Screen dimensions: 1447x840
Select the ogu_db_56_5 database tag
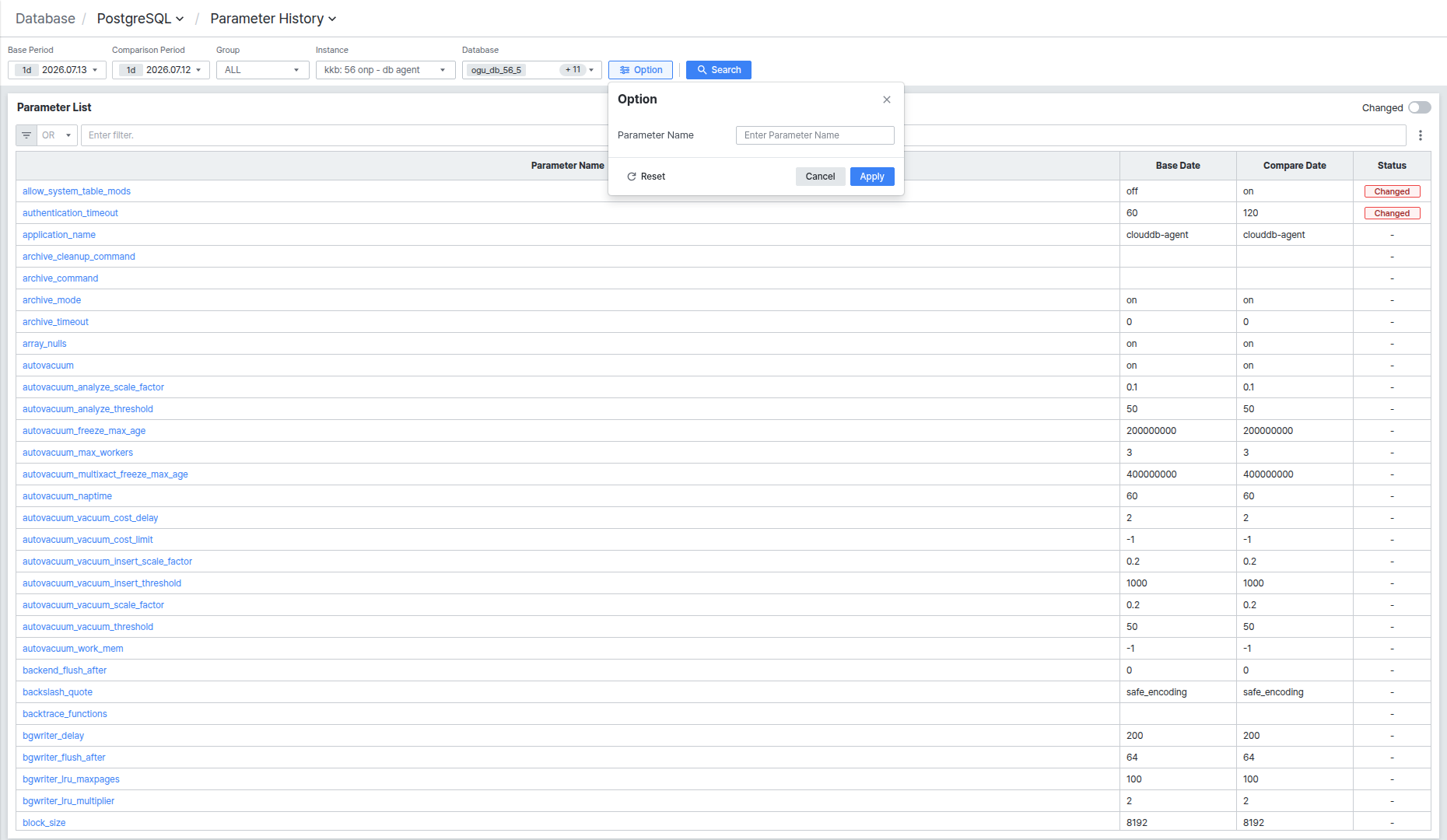click(x=496, y=70)
